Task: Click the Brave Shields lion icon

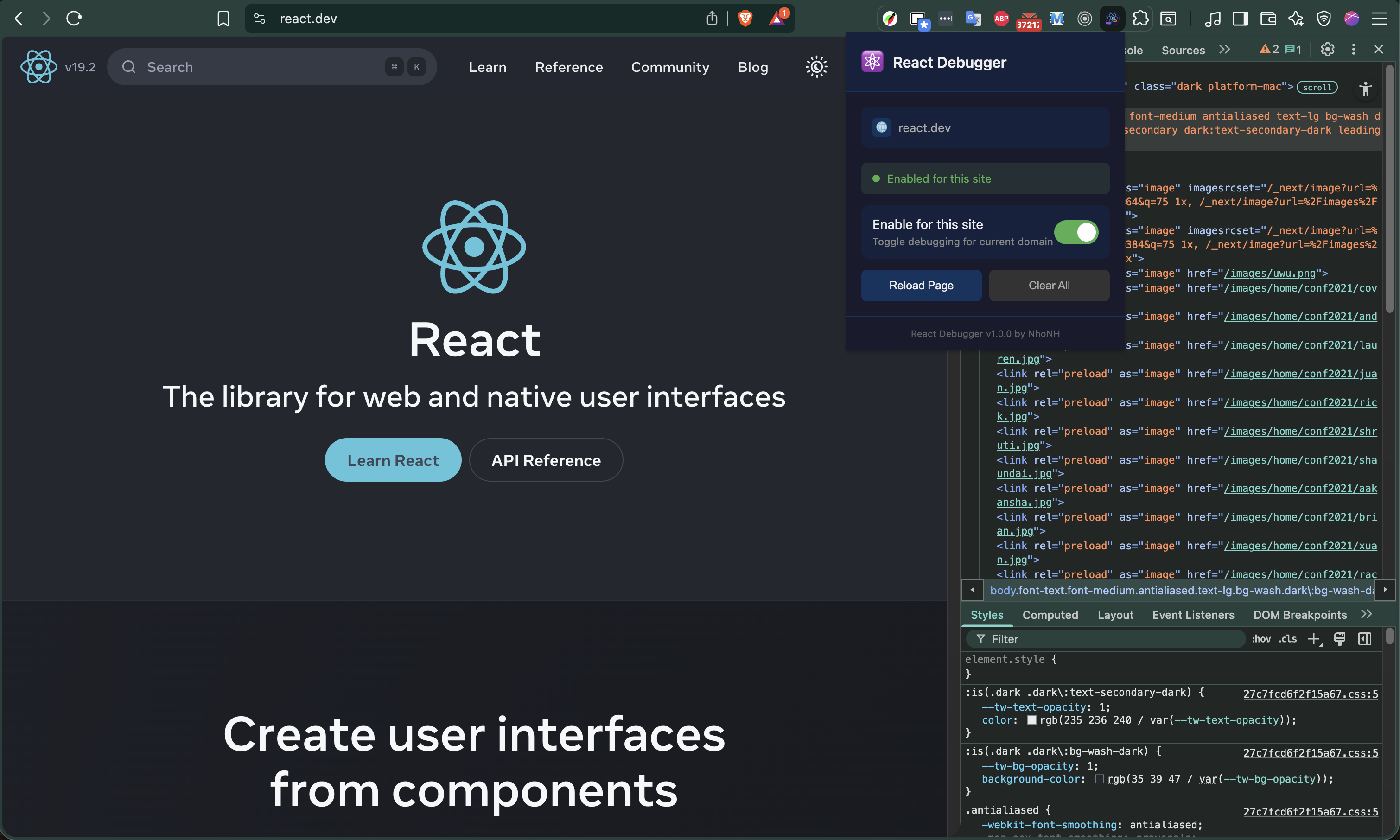Action: 745,18
